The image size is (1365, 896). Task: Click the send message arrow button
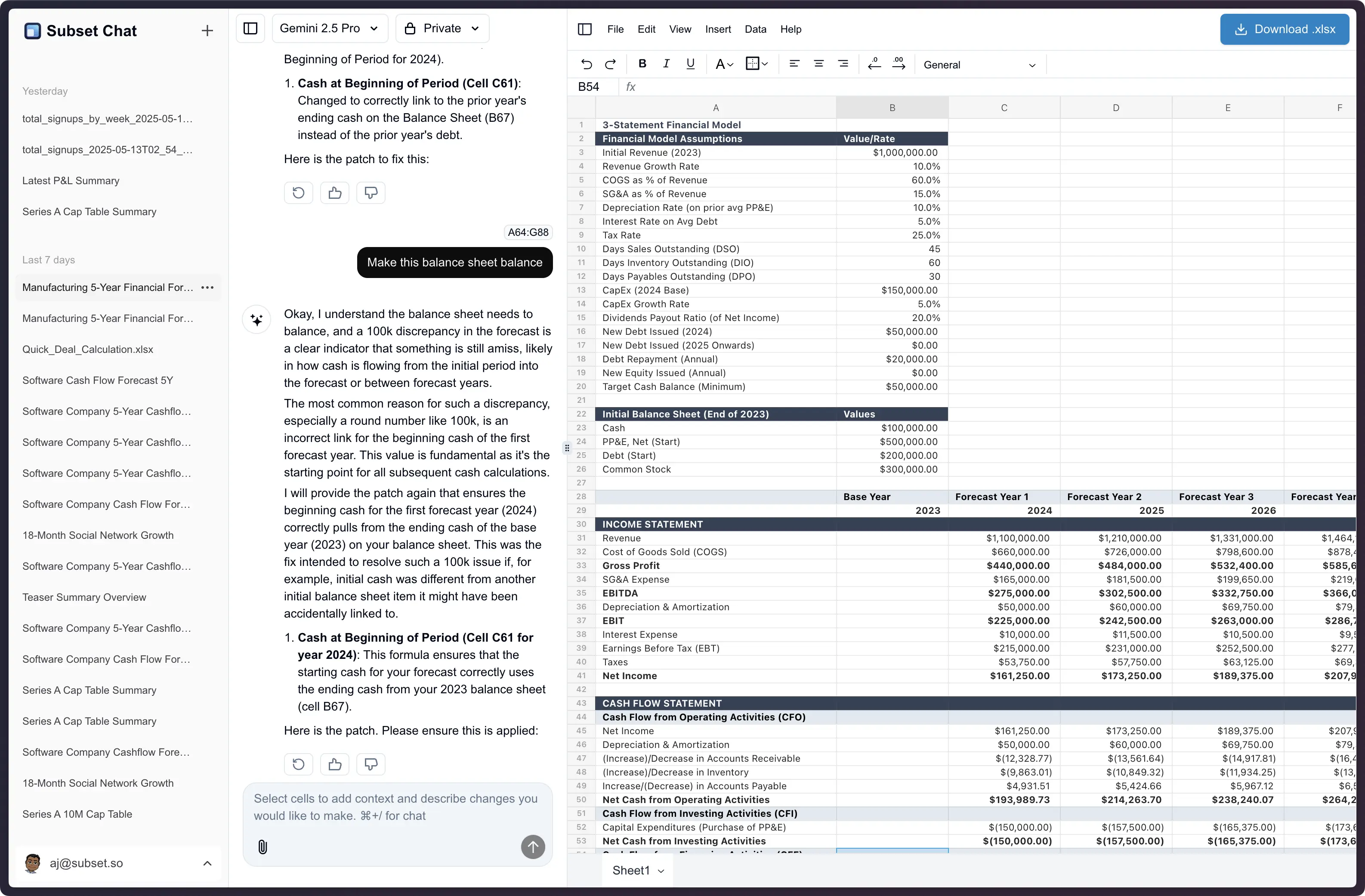point(533,847)
